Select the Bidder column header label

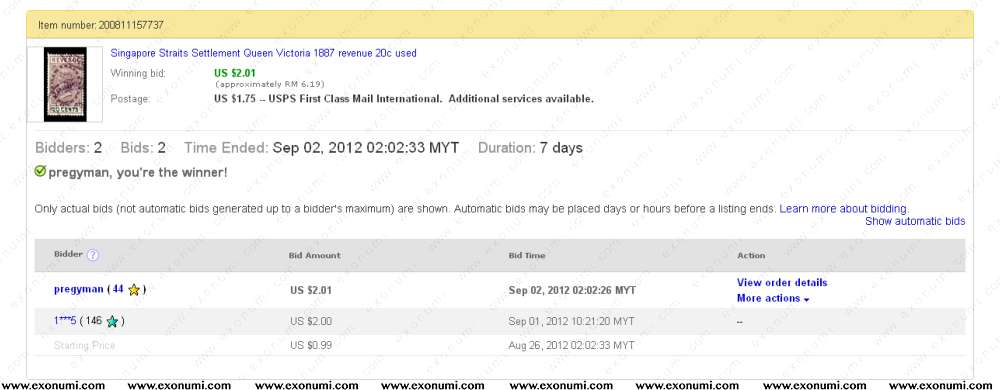pyautogui.click(x=68, y=254)
